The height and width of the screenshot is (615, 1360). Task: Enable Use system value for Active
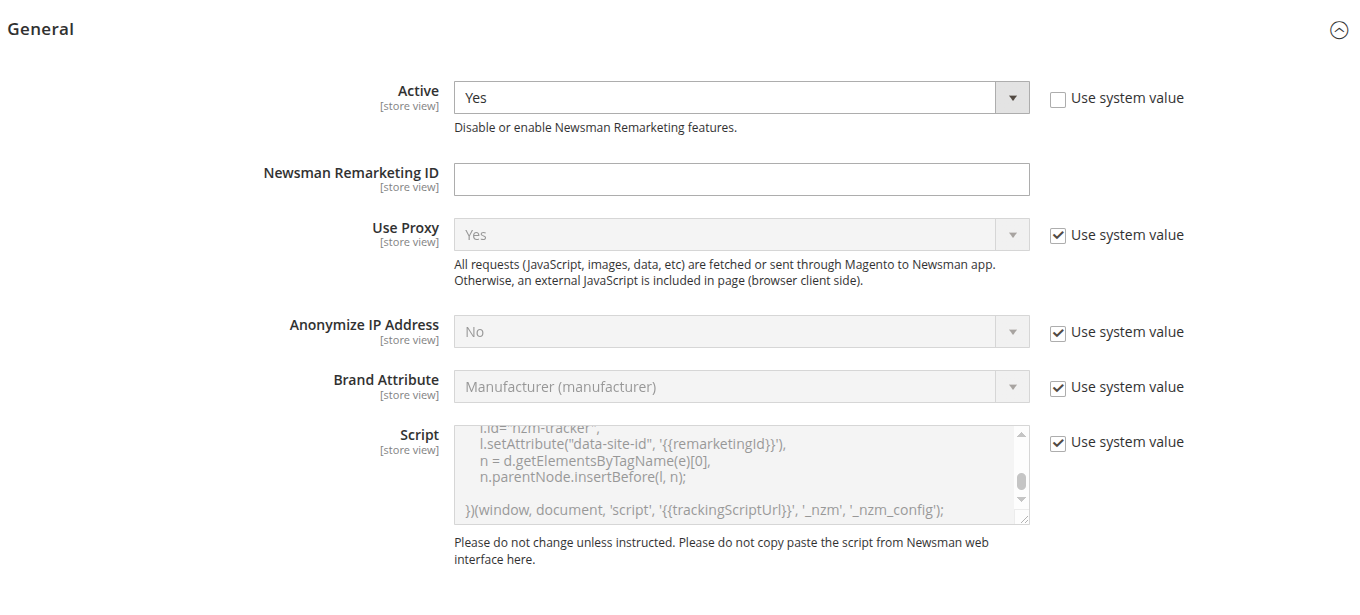(1058, 99)
